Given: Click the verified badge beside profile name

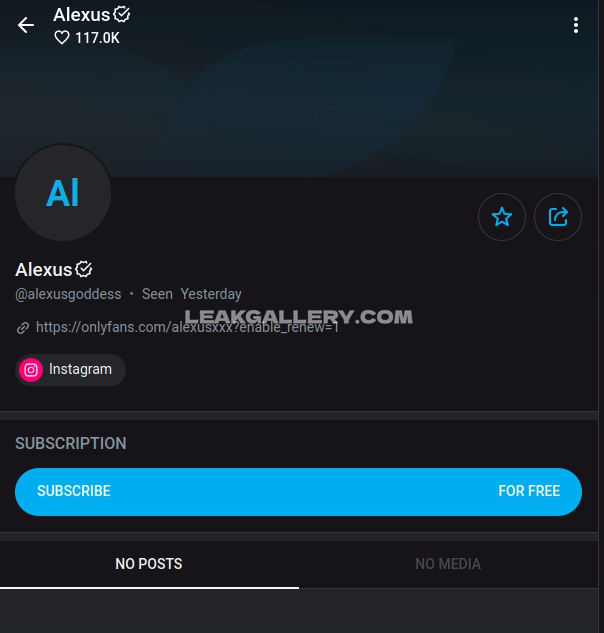Looking at the screenshot, I should click(x=84, y=269).
